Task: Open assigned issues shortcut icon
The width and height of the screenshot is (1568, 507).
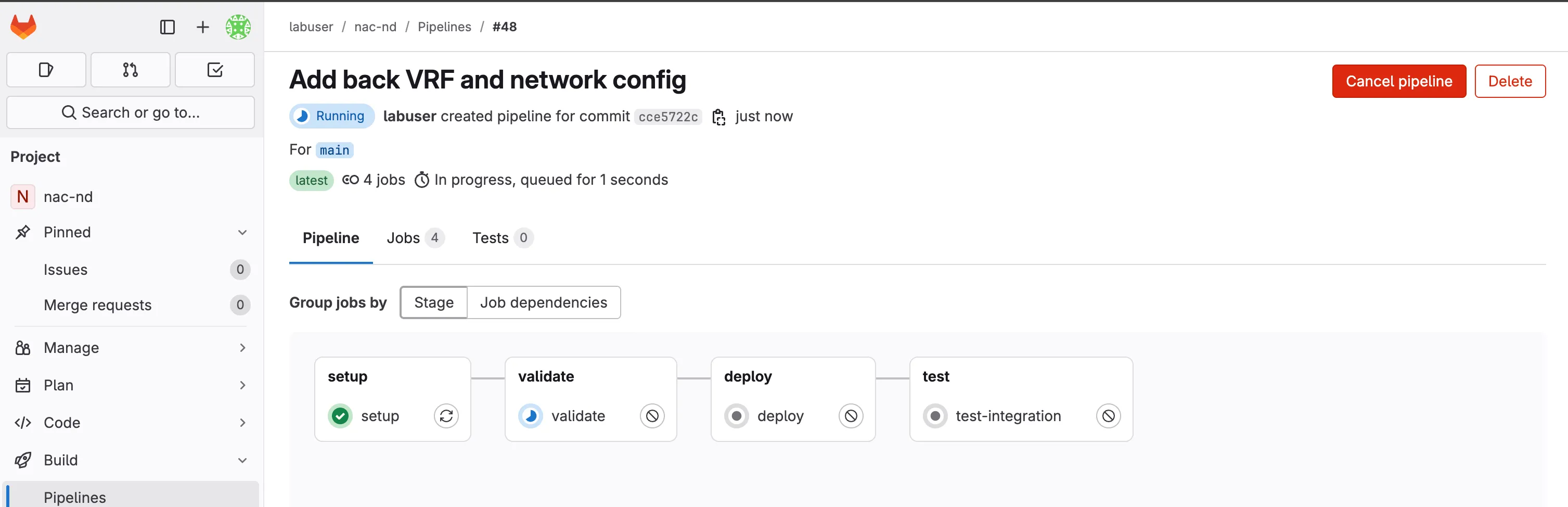Action: [x=46, y=70]
